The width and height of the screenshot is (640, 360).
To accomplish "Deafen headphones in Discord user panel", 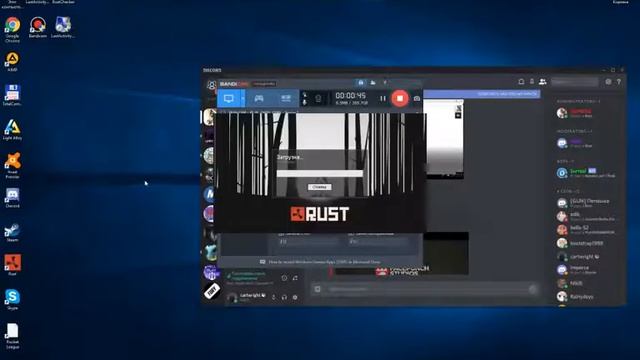I will click(x=284, y=298).
